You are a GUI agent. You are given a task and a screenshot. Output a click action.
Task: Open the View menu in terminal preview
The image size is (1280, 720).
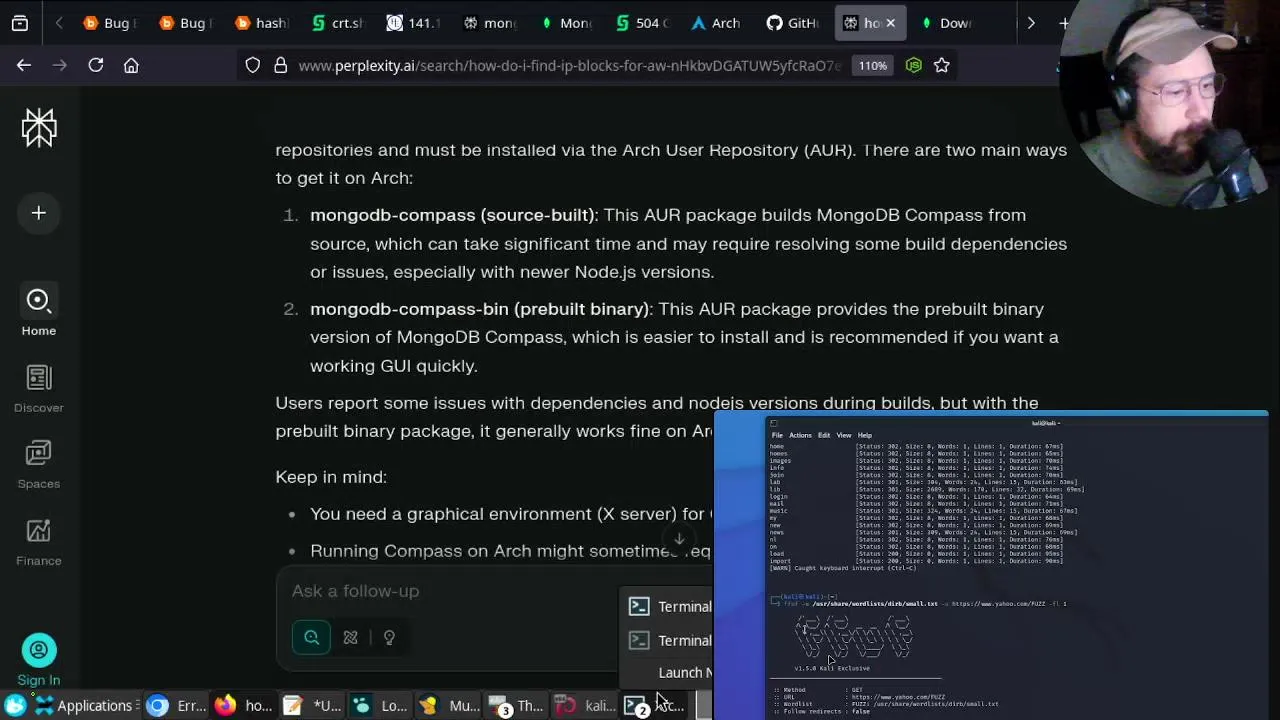coord(844,435)
